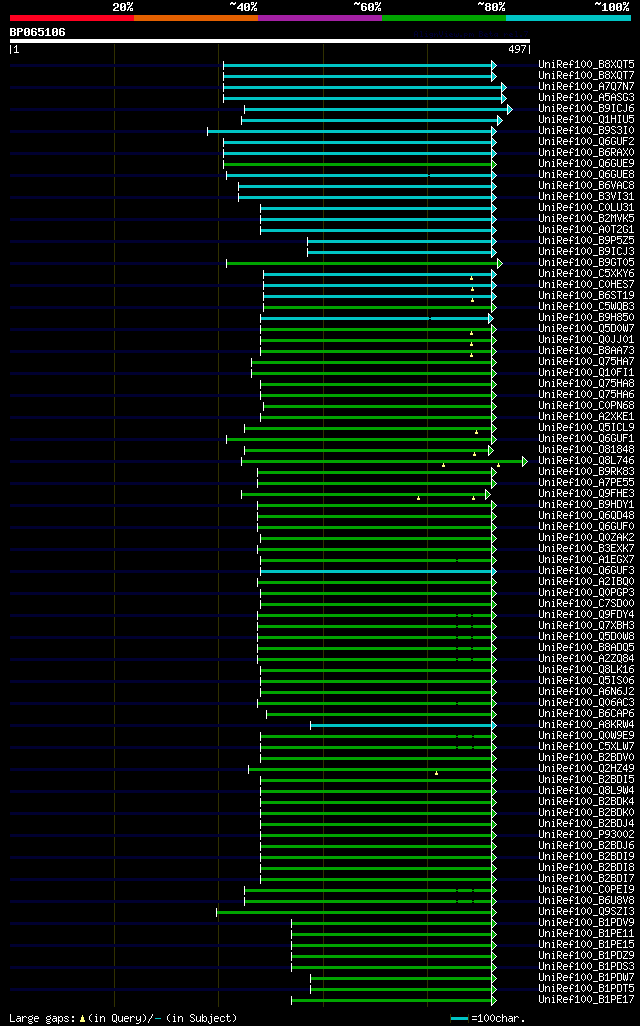
Task: Open the UniRef100_B9ICJ6 hit label
Action: (586, 109)
